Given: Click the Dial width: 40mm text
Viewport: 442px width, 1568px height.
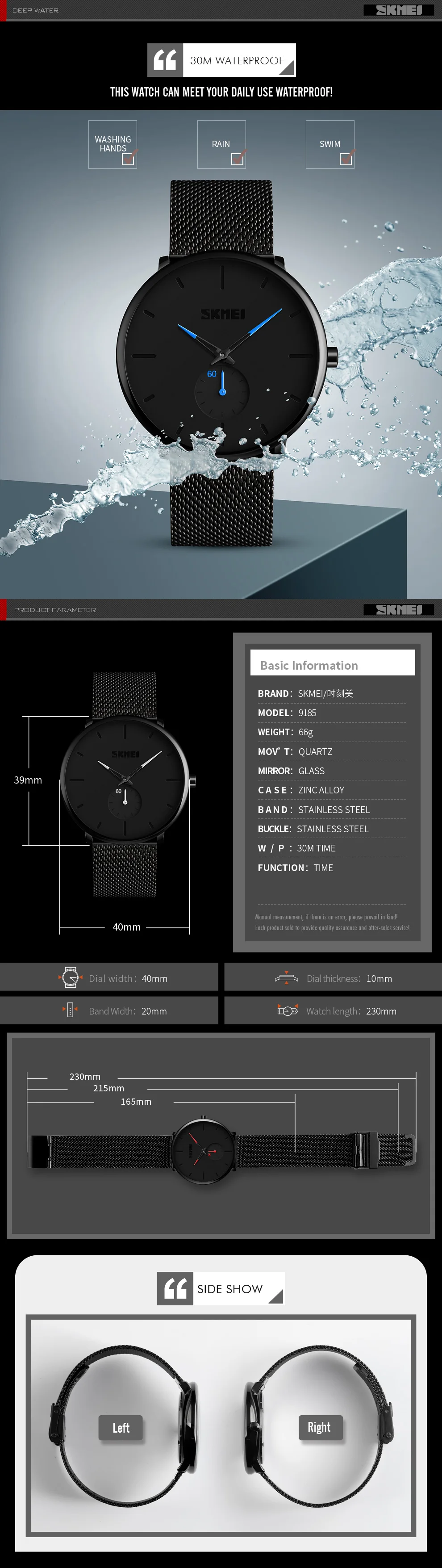Looking at the screenshot, I should pos(128,979).
